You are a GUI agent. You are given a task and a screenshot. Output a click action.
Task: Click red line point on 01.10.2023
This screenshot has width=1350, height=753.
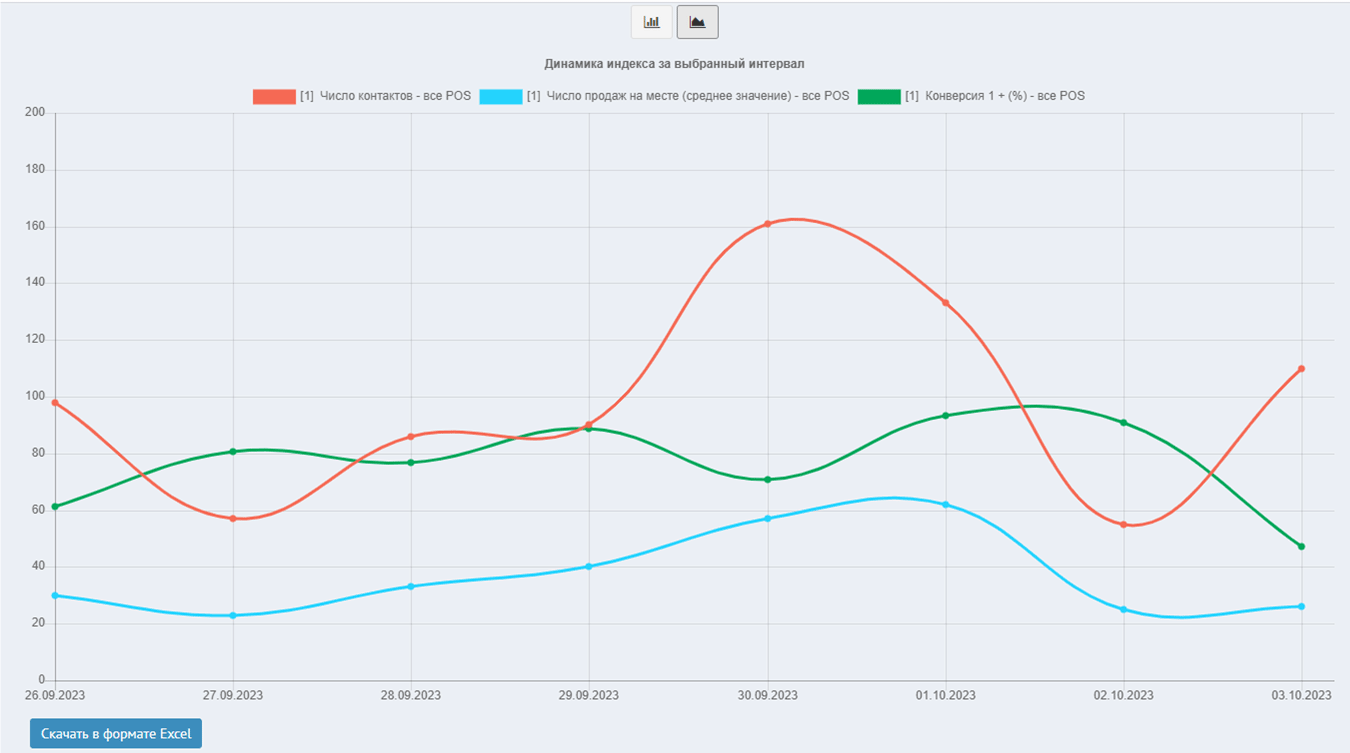pyautogui.click(x=946, y=303)
